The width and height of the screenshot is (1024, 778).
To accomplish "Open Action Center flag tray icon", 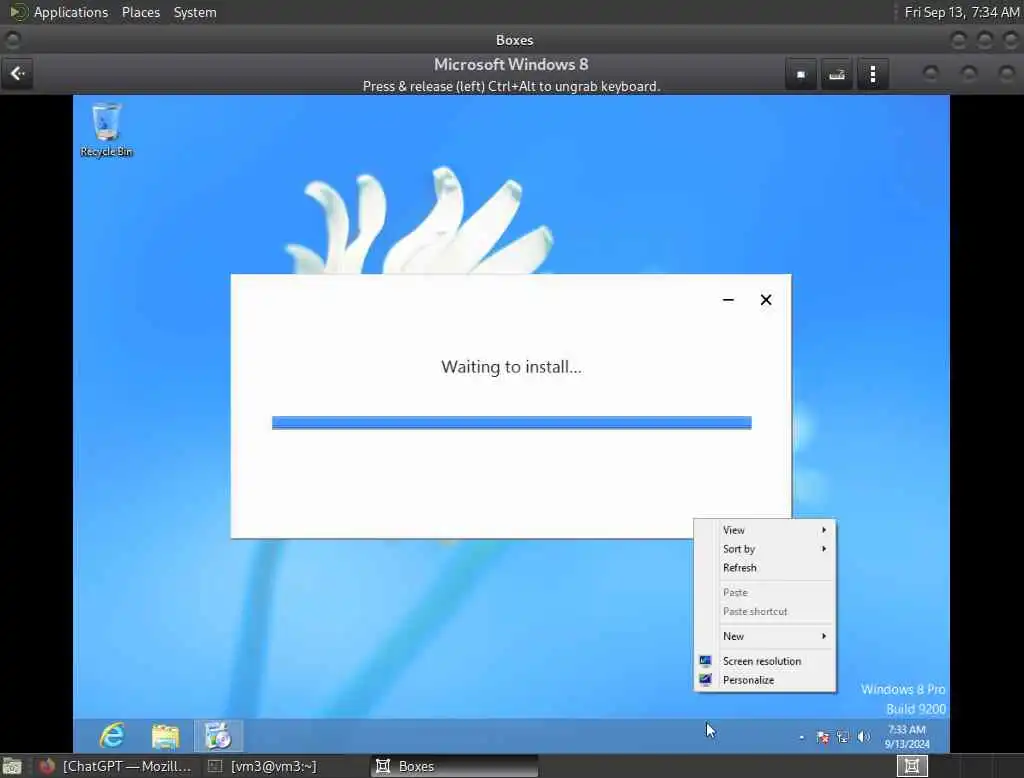I will click(823, 737).
